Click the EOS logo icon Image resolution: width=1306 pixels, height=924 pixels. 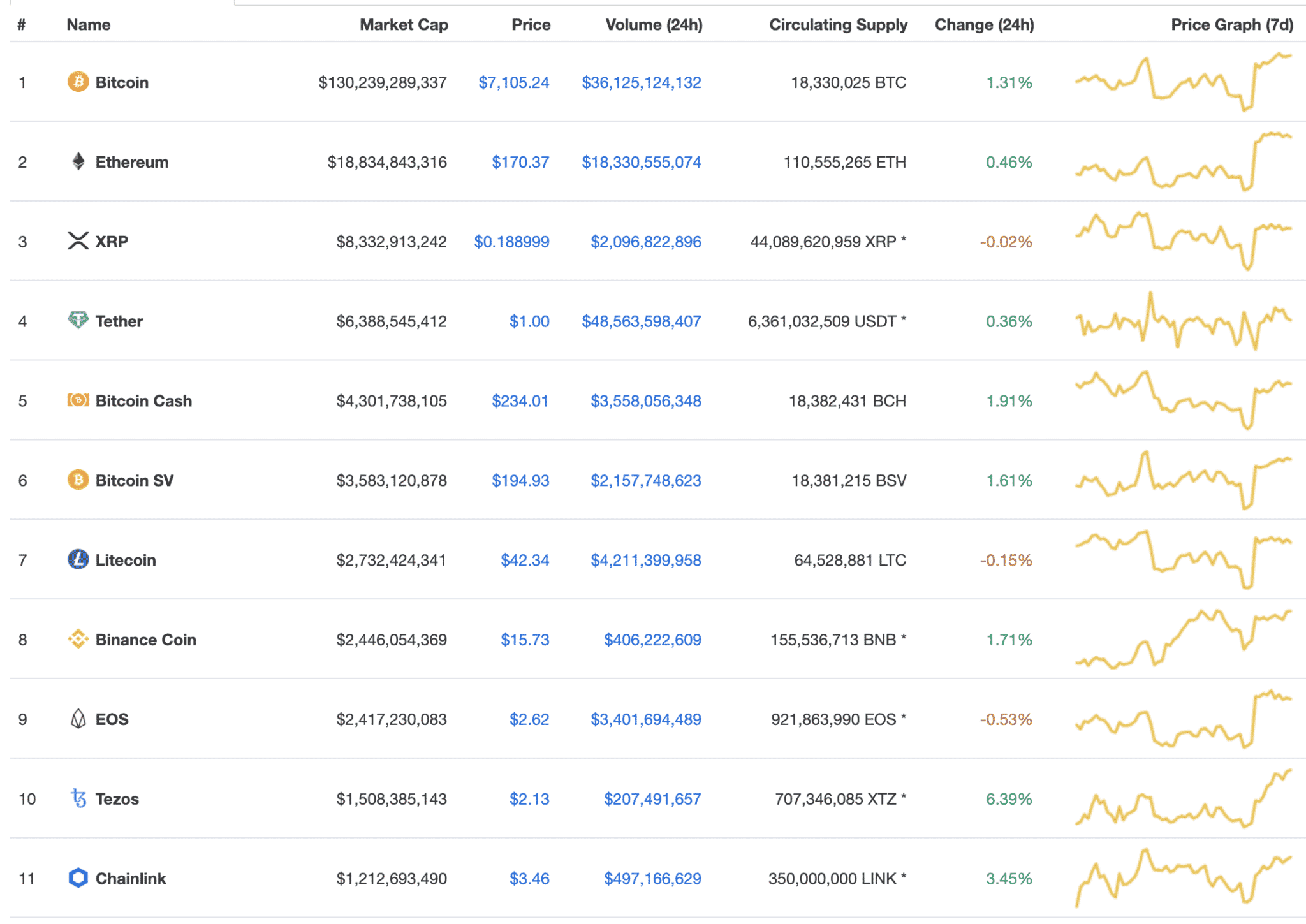[x=78, y=719]
